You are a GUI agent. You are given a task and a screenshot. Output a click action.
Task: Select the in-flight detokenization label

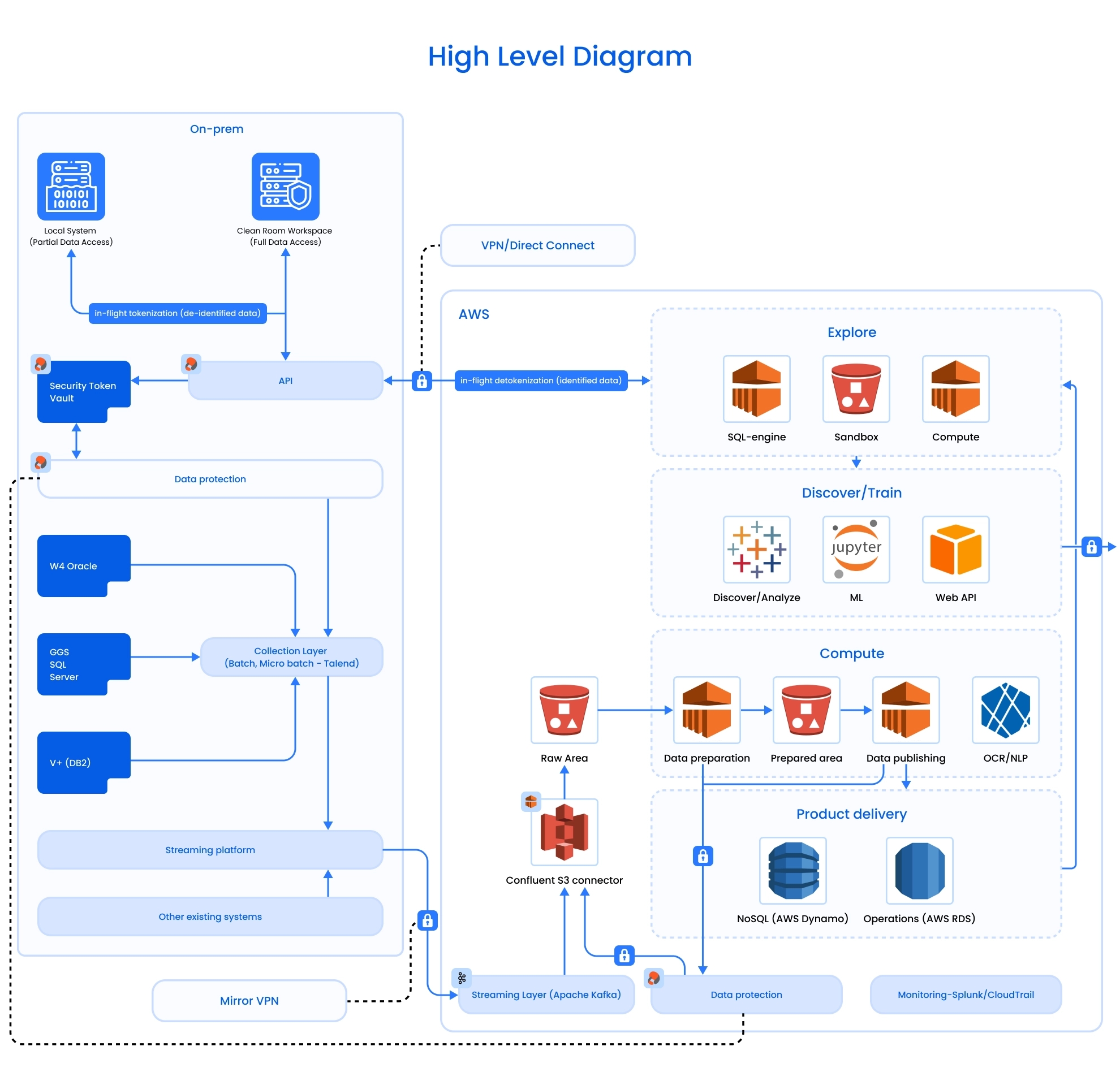(x=541, y=381)
